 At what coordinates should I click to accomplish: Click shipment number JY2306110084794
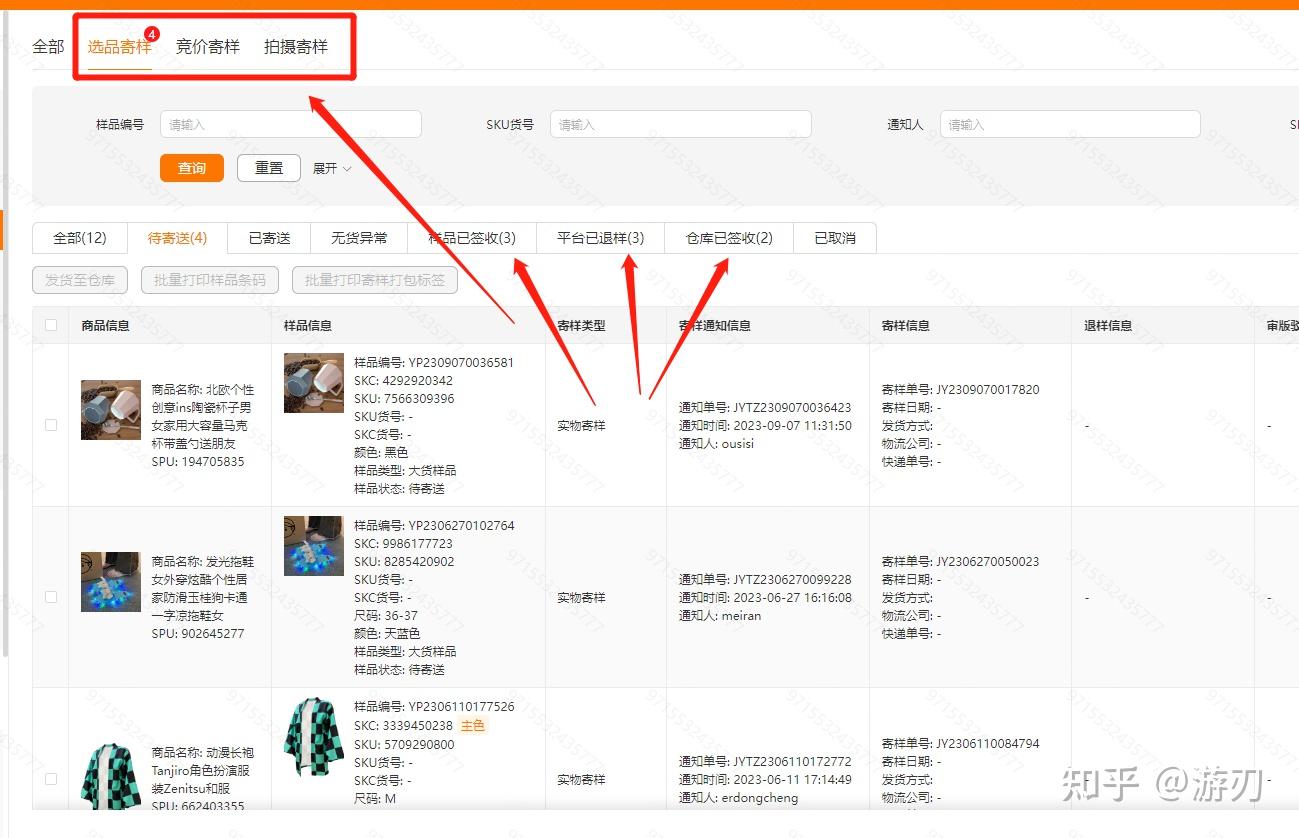987,744
